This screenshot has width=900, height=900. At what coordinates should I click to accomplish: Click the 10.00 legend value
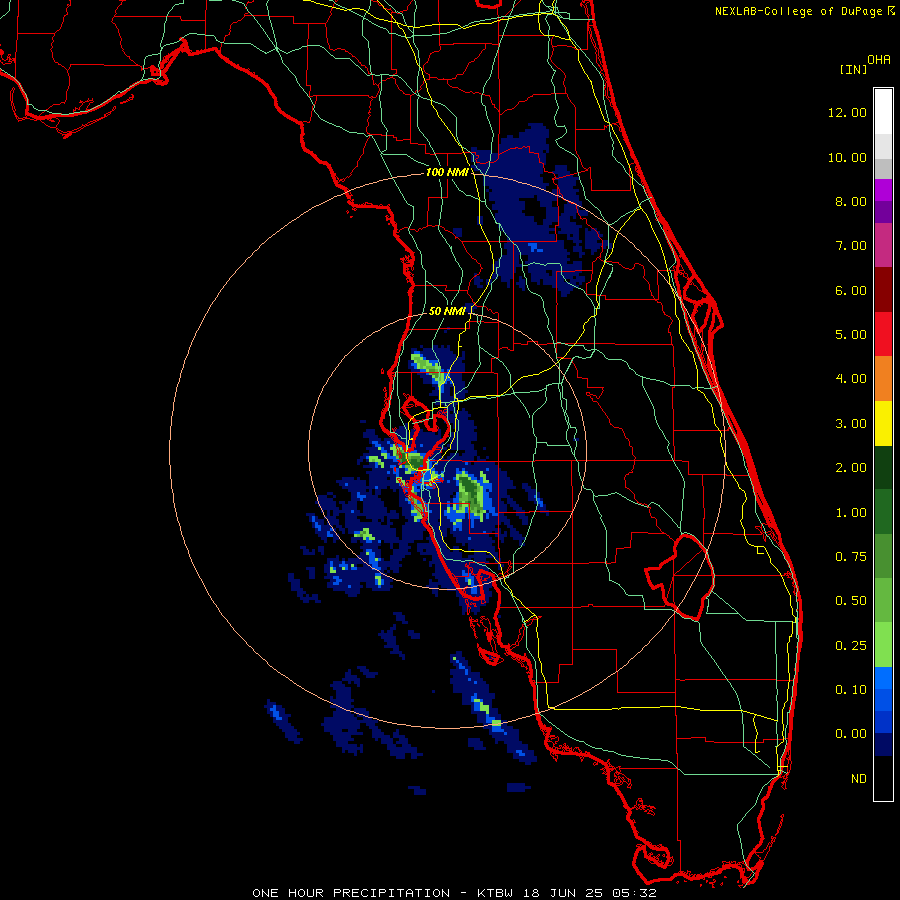coord(847,157)
